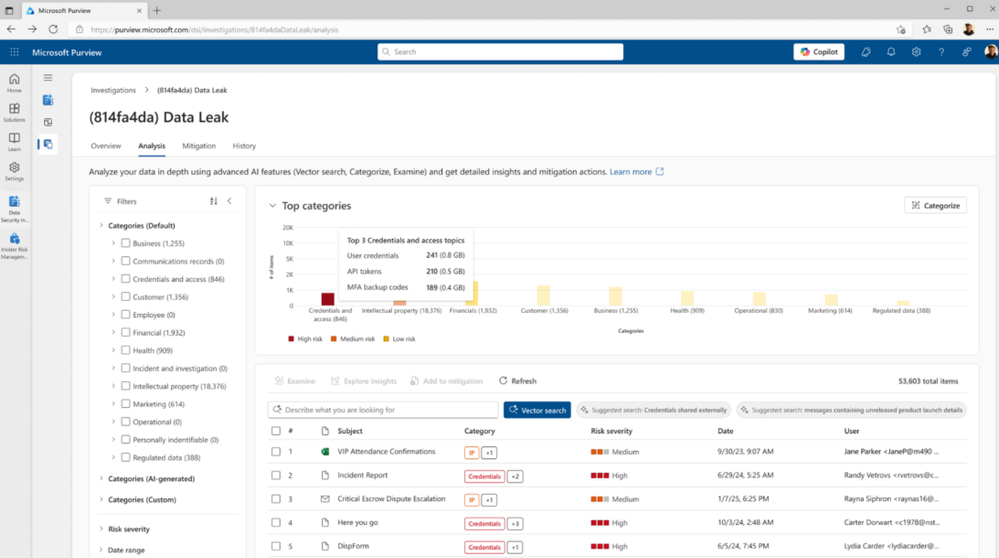Check the Marketing (614) filter
Image resolution: width=999 pixels, height=558 pixels.
coord(126,404)
